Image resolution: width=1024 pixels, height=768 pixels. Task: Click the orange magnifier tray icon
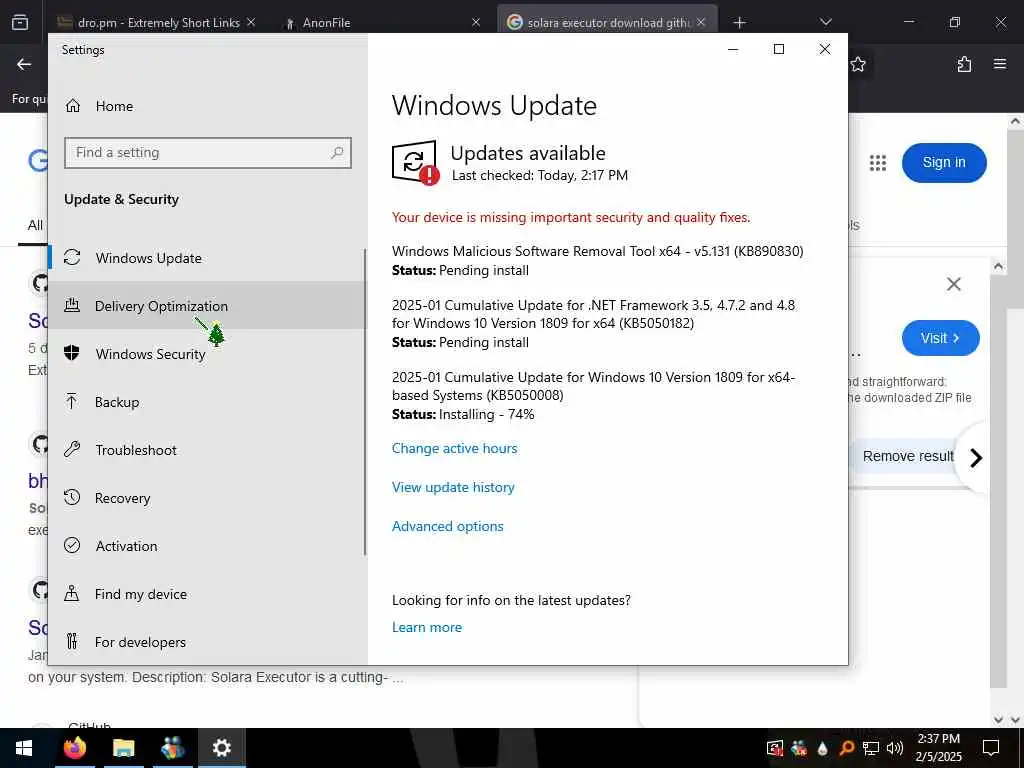(x=846, y=748)
